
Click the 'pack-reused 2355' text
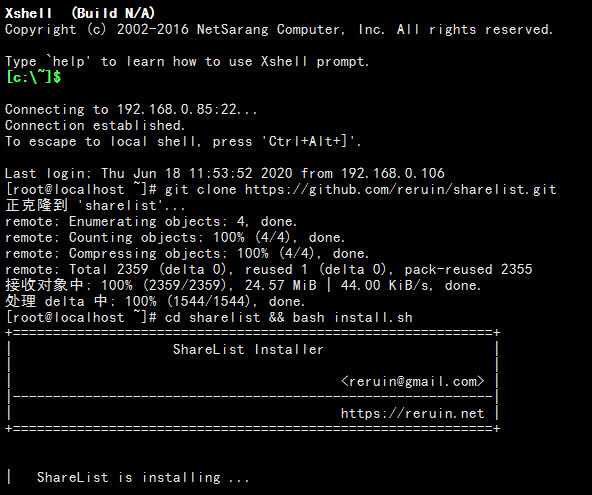pos(468,270)
